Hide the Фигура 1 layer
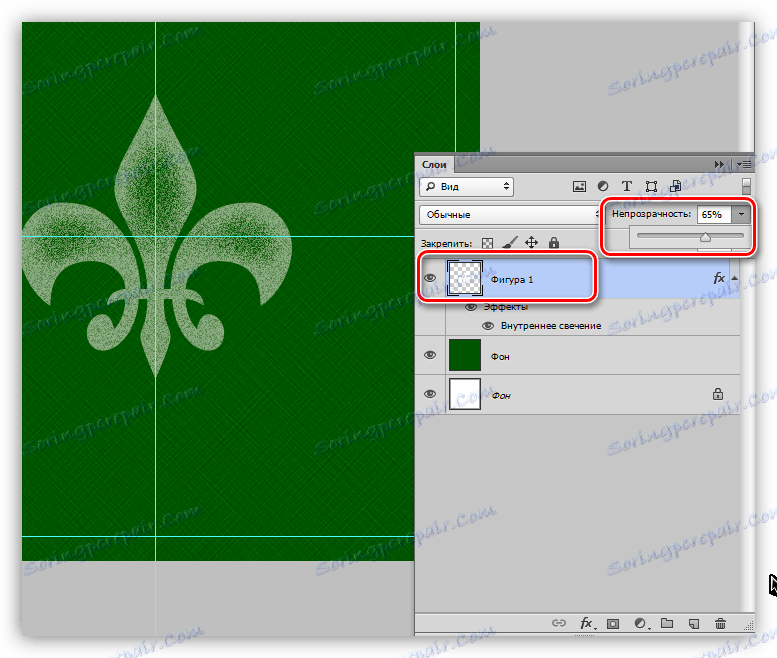The image size is (777, 658). tap(430, 278)
